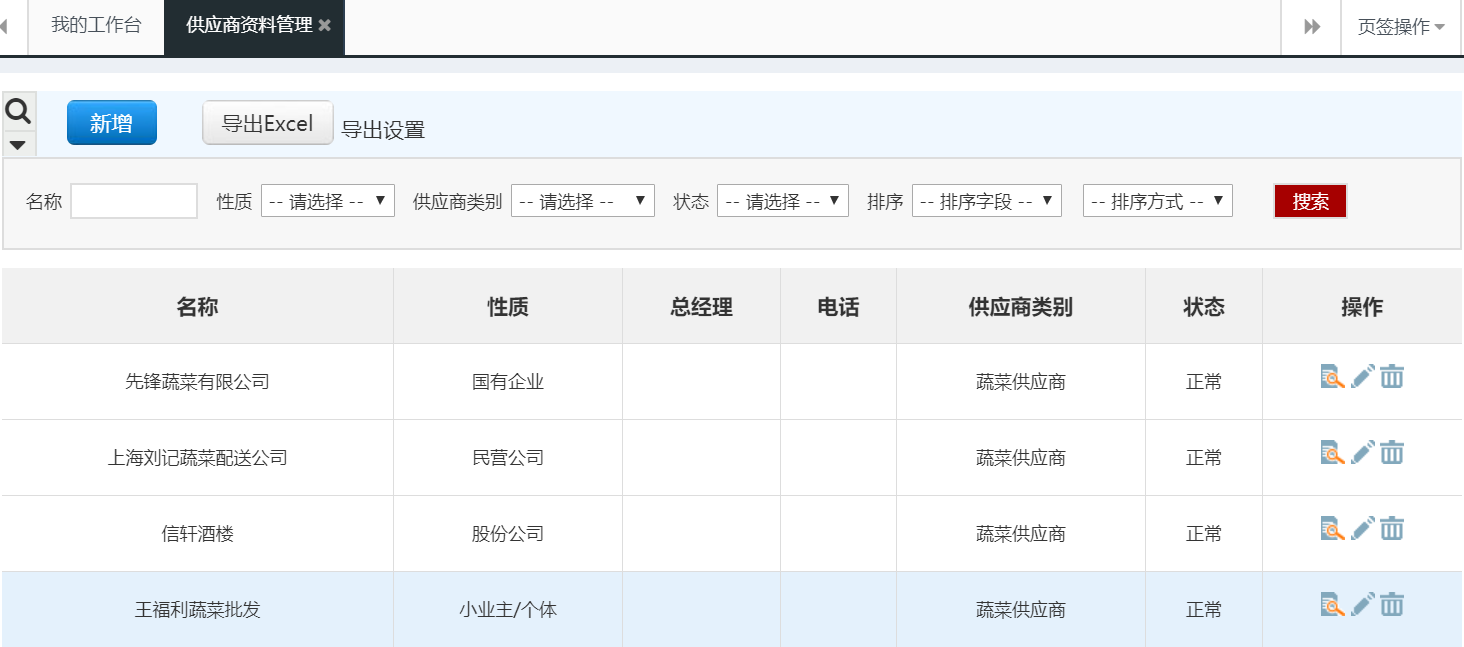The height and width of the screenshot is (647, 1464).
Task: Delete the 上海刘记蔬菜配送公司 supplier
Action: pyautogui.click(x=1392, y=453)
